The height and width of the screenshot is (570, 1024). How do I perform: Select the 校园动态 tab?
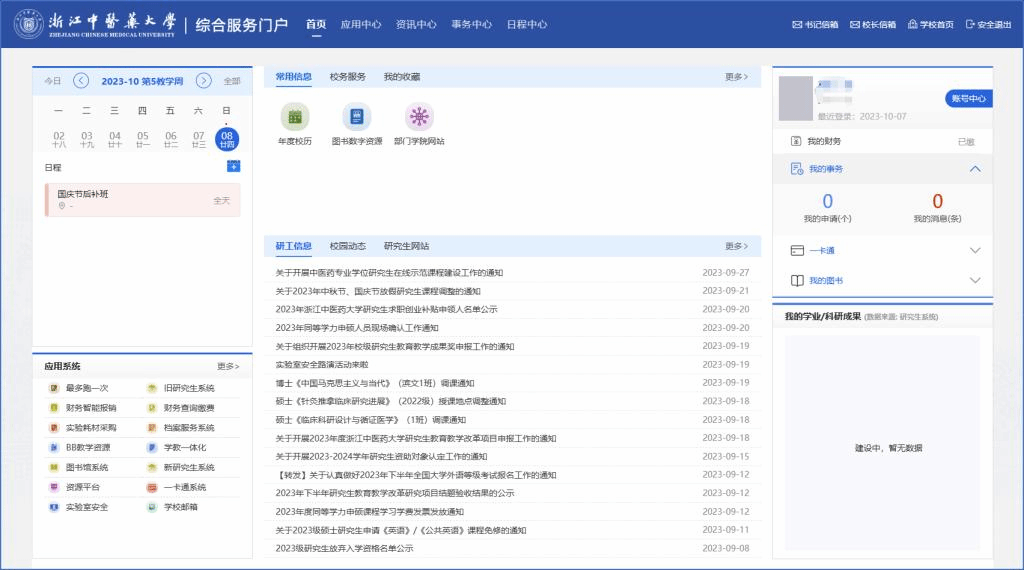(348, 246)
